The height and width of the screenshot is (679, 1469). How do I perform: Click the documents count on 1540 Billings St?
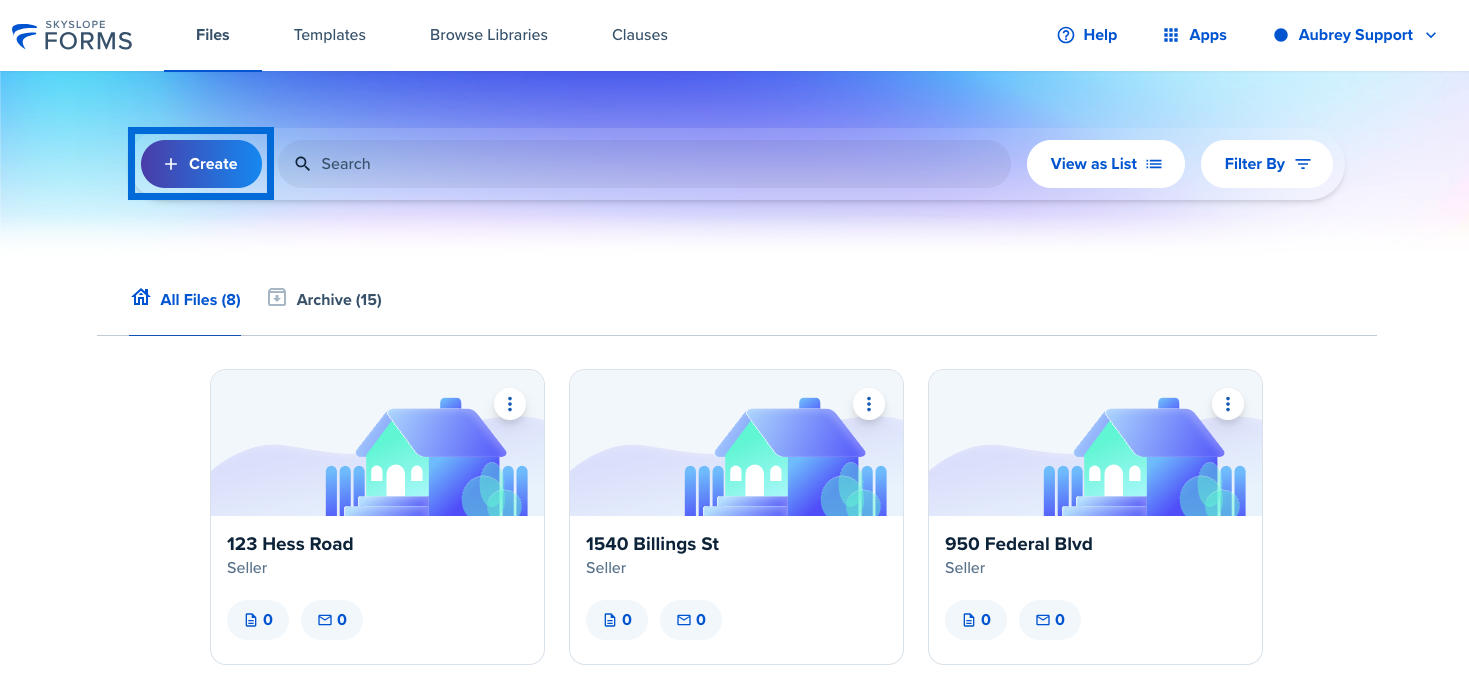click(617, 620)
